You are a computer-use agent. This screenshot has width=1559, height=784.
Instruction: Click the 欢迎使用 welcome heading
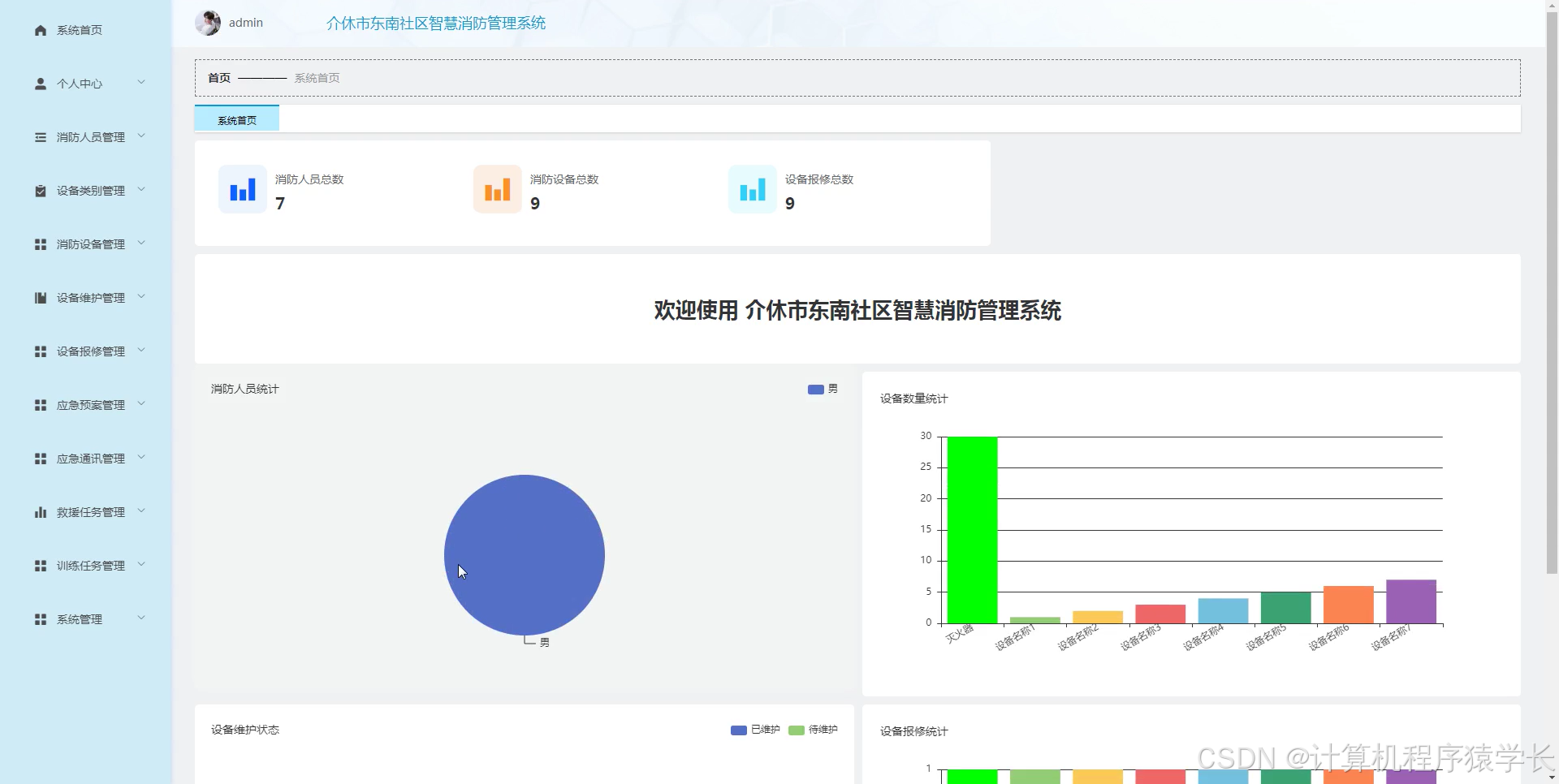pos(857,310)
